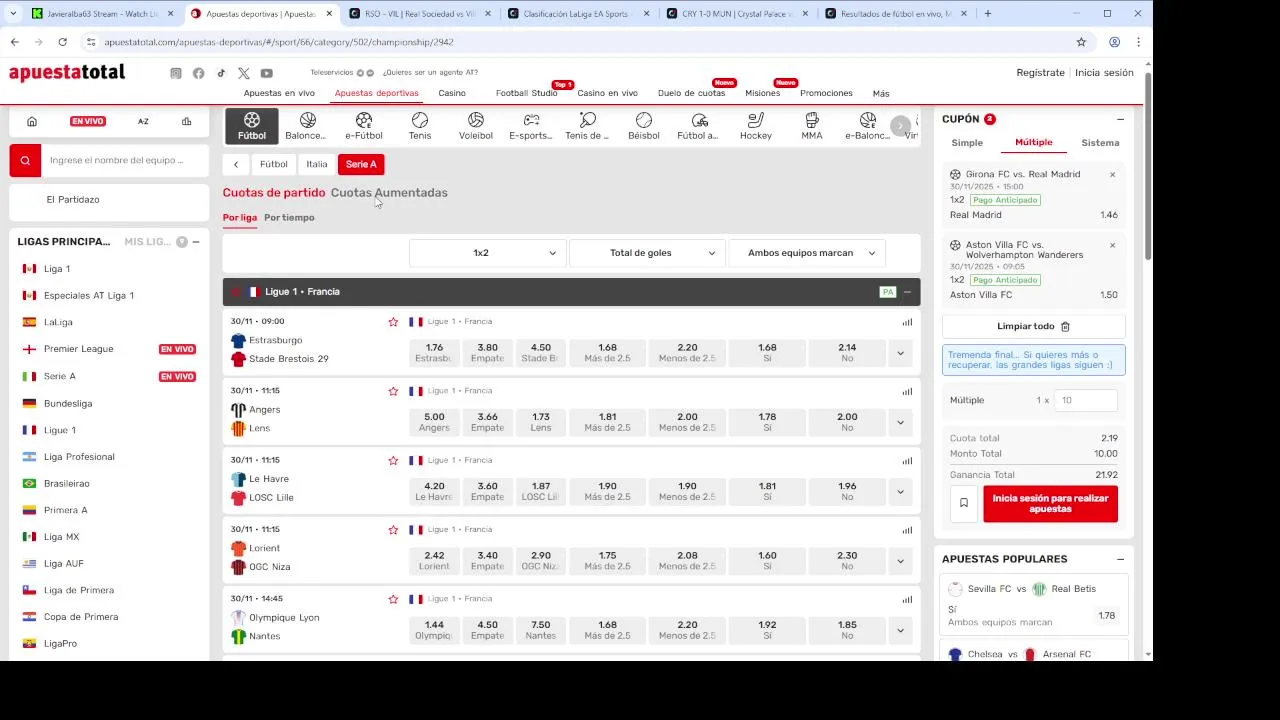This screenshot has width=1280, height=720.
Task: Open a new browser tab
Action: pos(988,14)
